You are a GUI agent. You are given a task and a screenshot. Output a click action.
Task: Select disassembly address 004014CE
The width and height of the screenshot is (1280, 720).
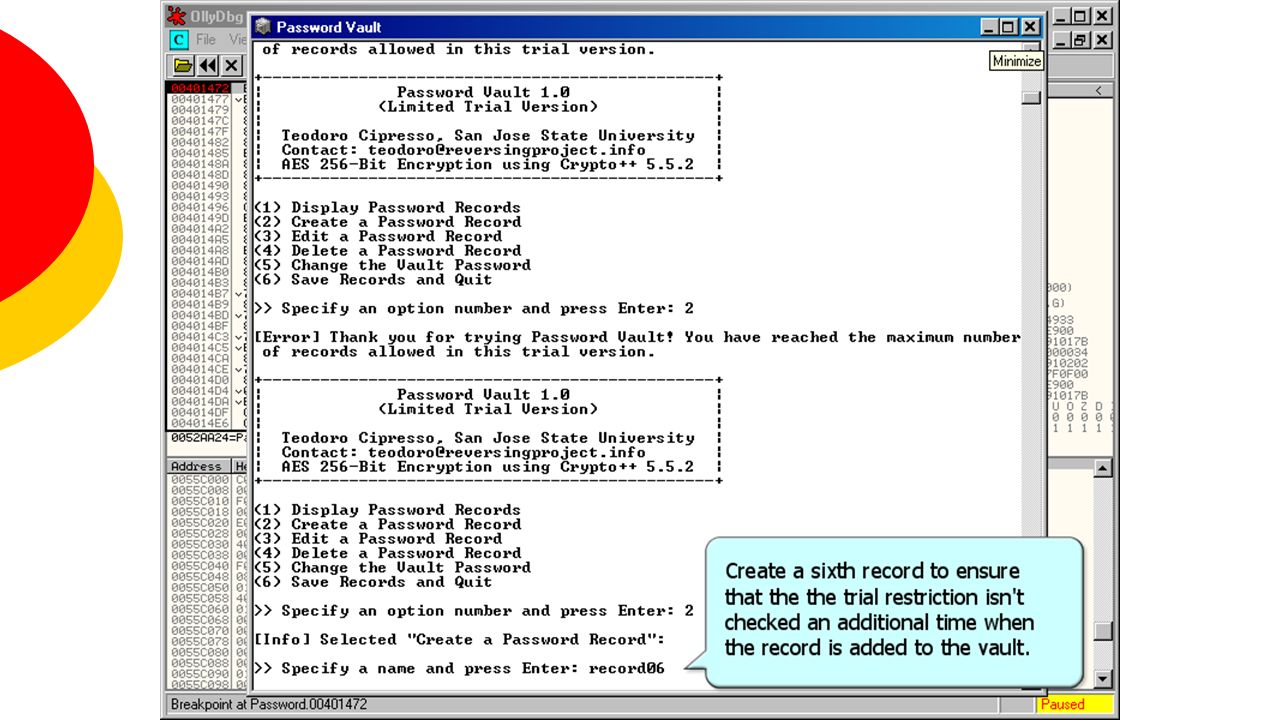click(x=200, y=369)
